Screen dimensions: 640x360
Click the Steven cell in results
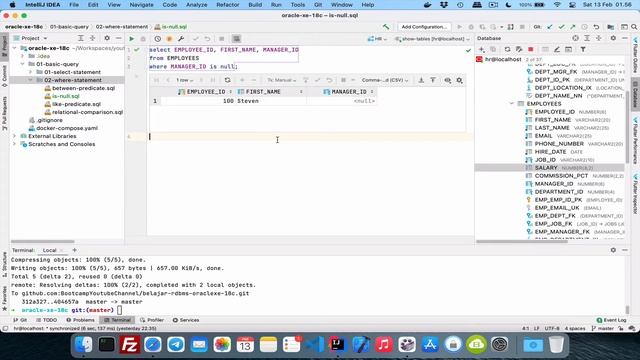(x=271, y=101)
